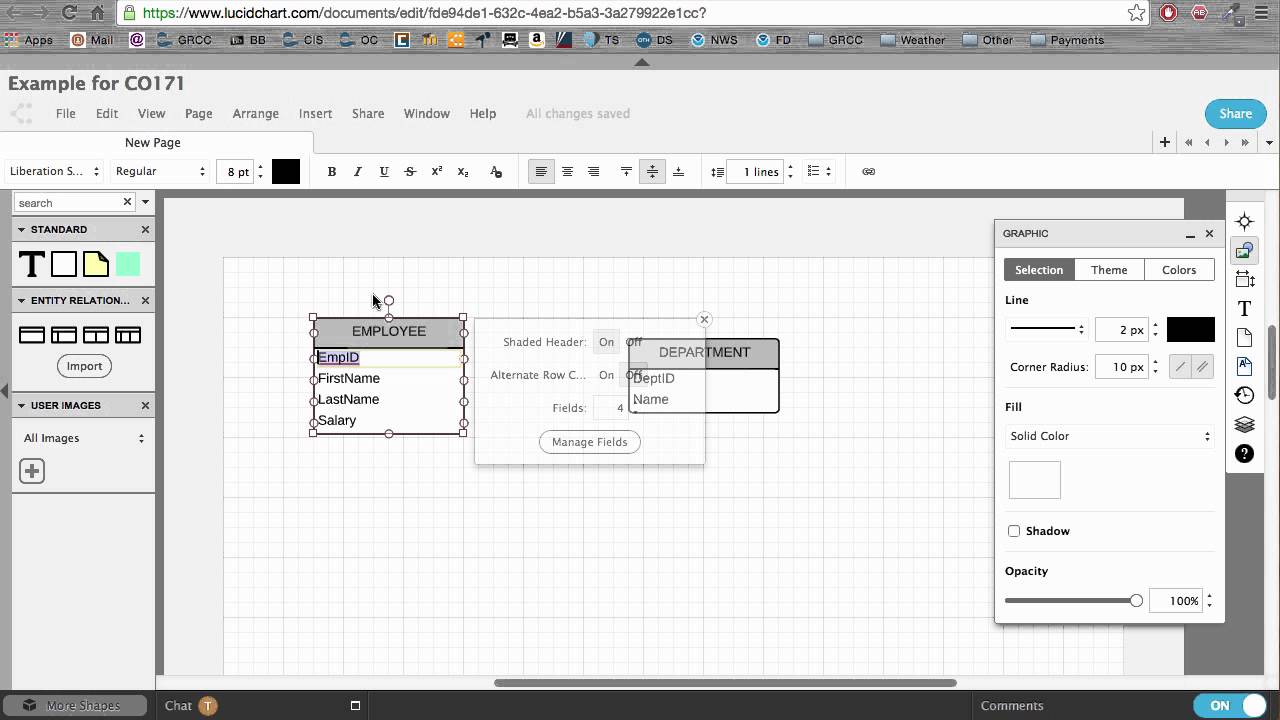Click the Import button
Viewport: 1280px width, 720px height.
[84, 366]
